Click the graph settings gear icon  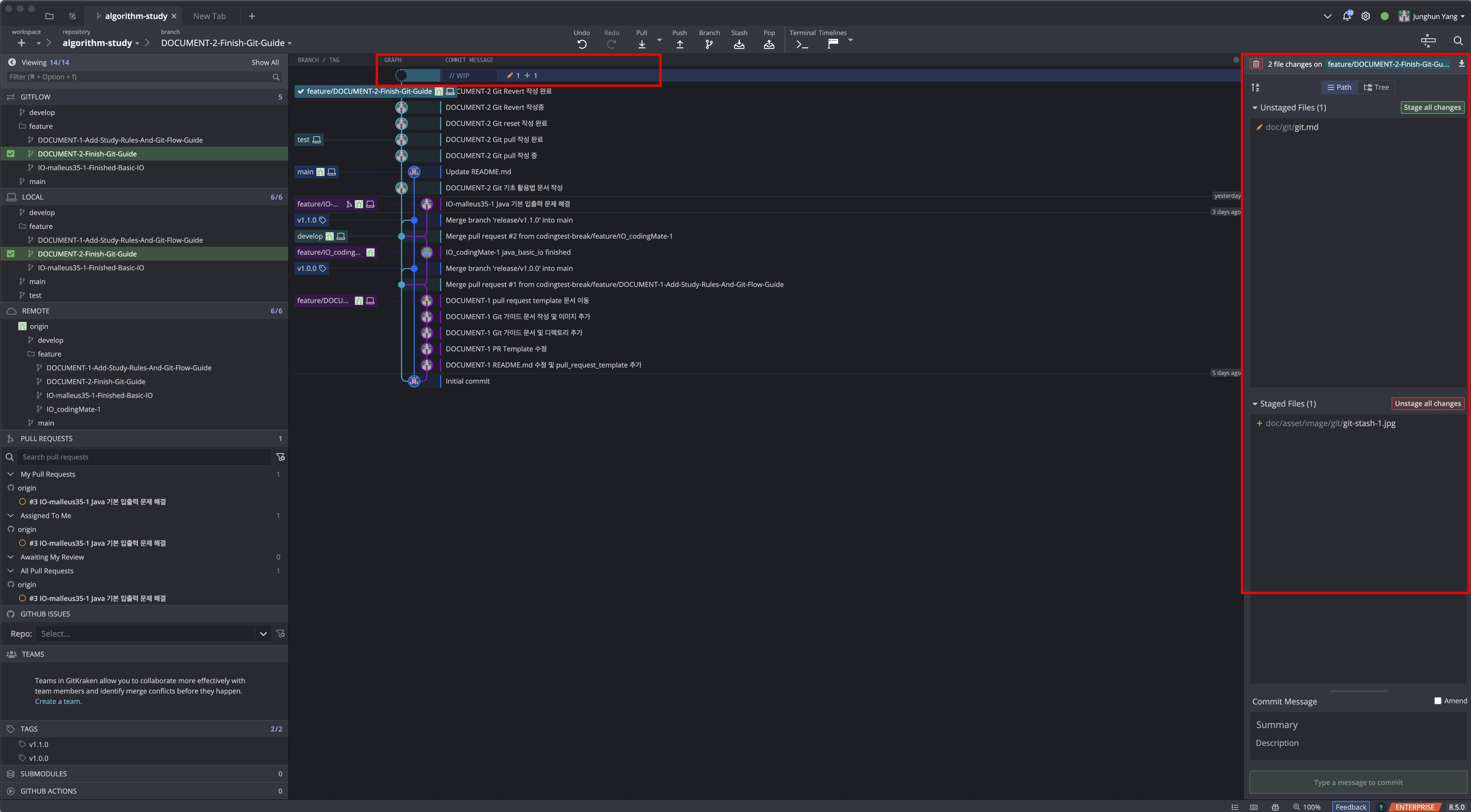coord(1236,60)
